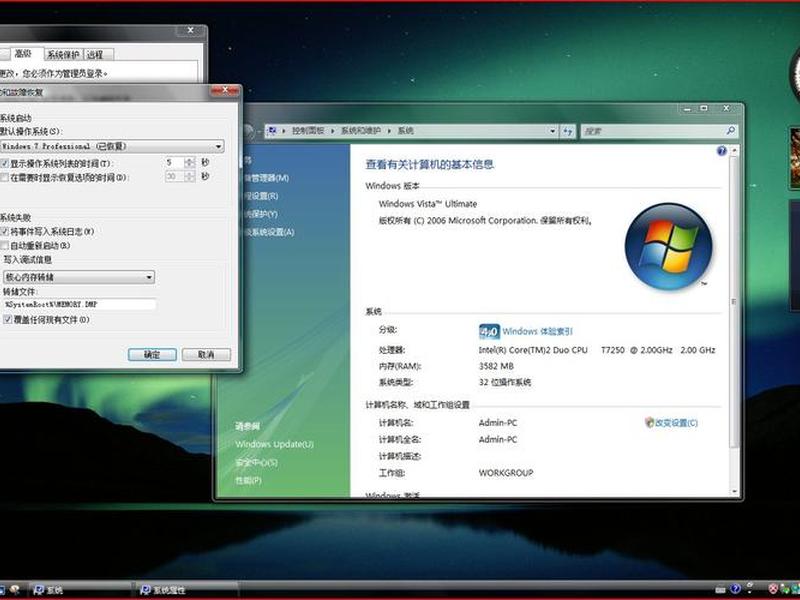The width and height of the screenshot is (800, 600).
Task: Toggle 覆盖任何现有文件(O) checkbox
Action: pos(8,320)
